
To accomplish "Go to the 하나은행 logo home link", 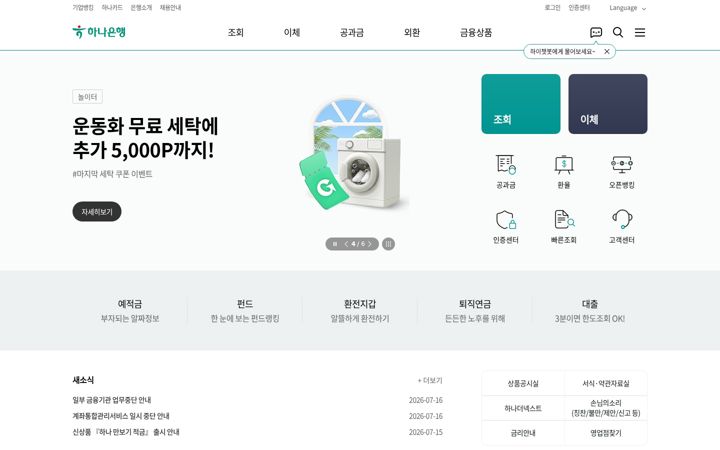I will pyautogui.click(x=99, y=32).
